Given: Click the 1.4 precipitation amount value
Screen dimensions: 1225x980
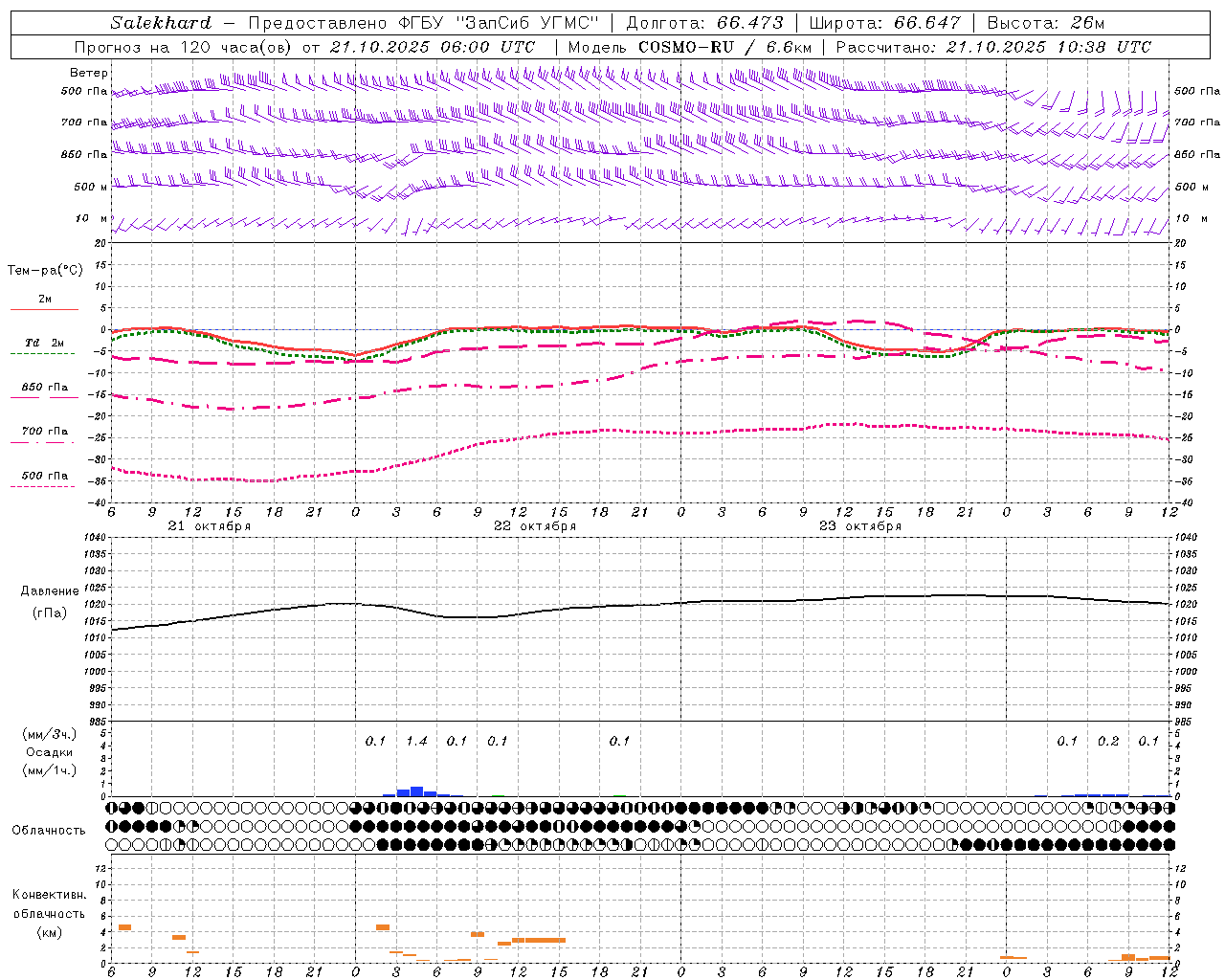Looking at the screenshot, I should point(416,741).
